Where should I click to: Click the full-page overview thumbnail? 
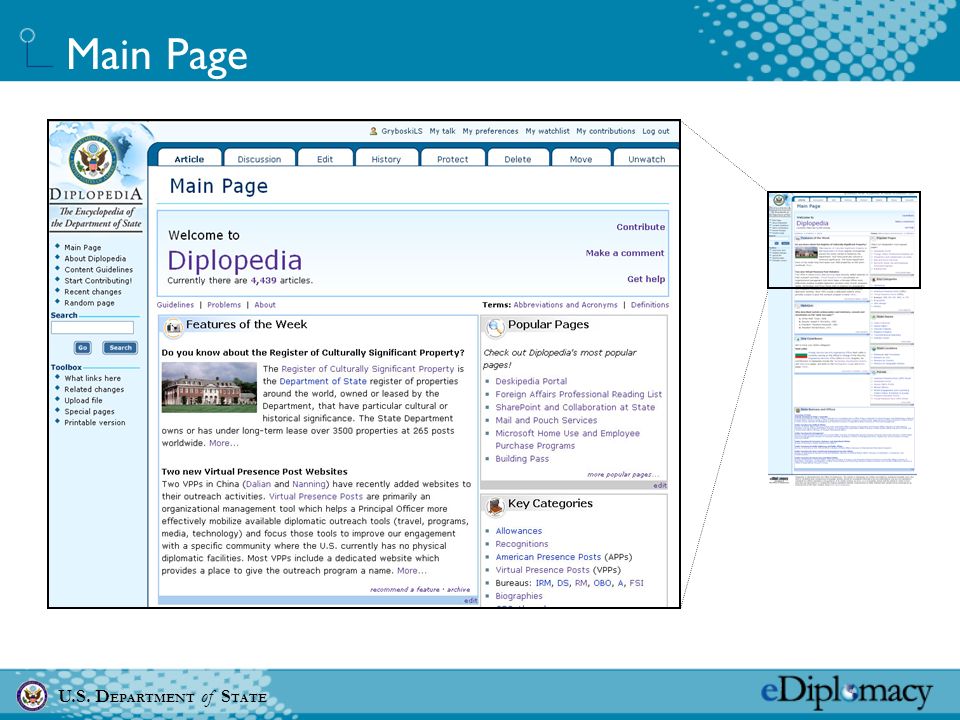[x=842, y=339]
